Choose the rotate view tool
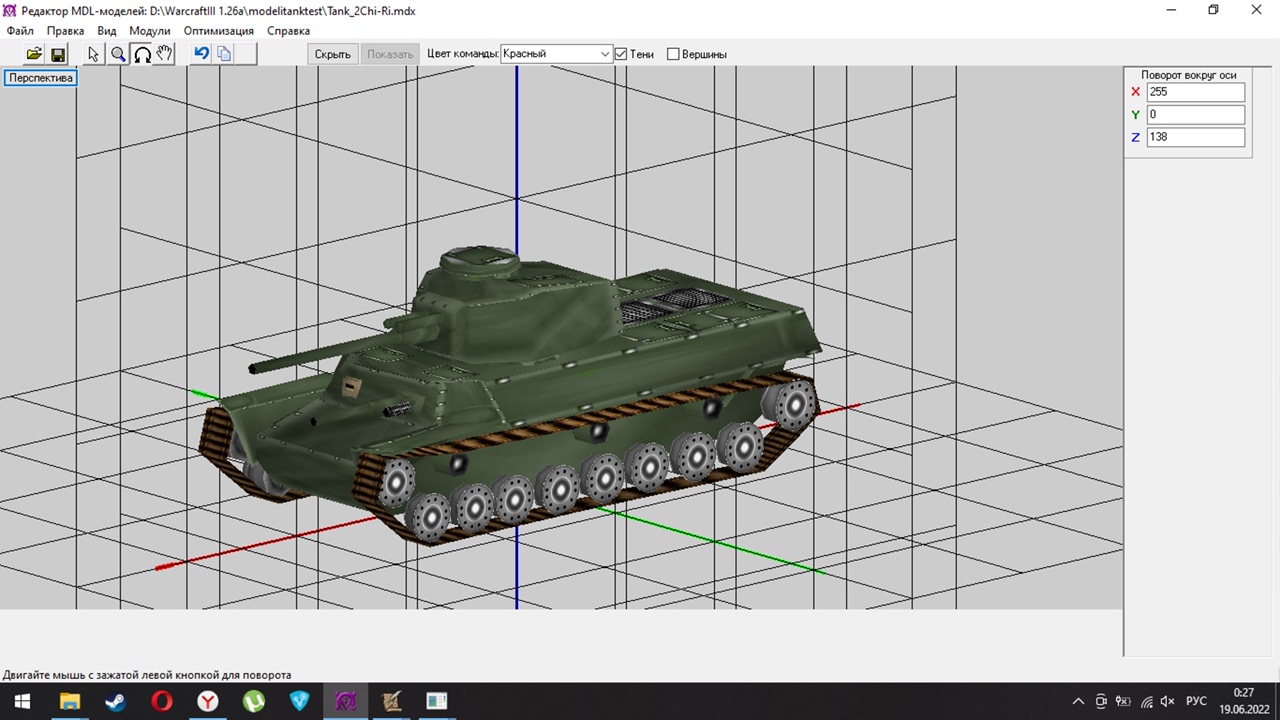The image size is (1280, 720). (x=142, y=54)
